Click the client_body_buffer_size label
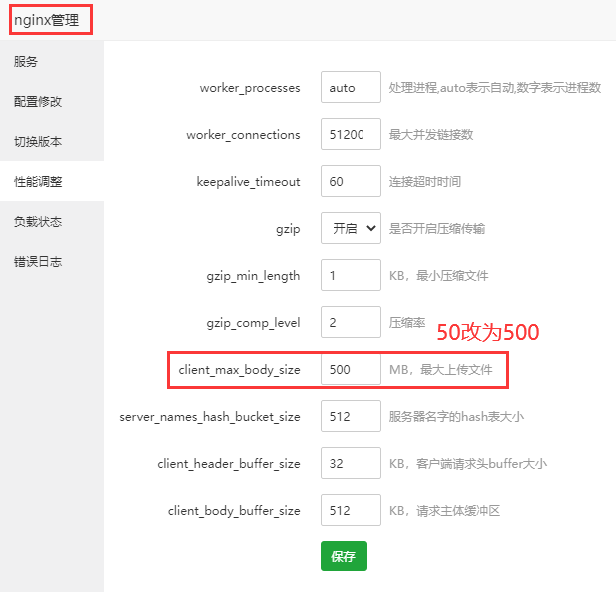616x592 pixels. [234, 511]
